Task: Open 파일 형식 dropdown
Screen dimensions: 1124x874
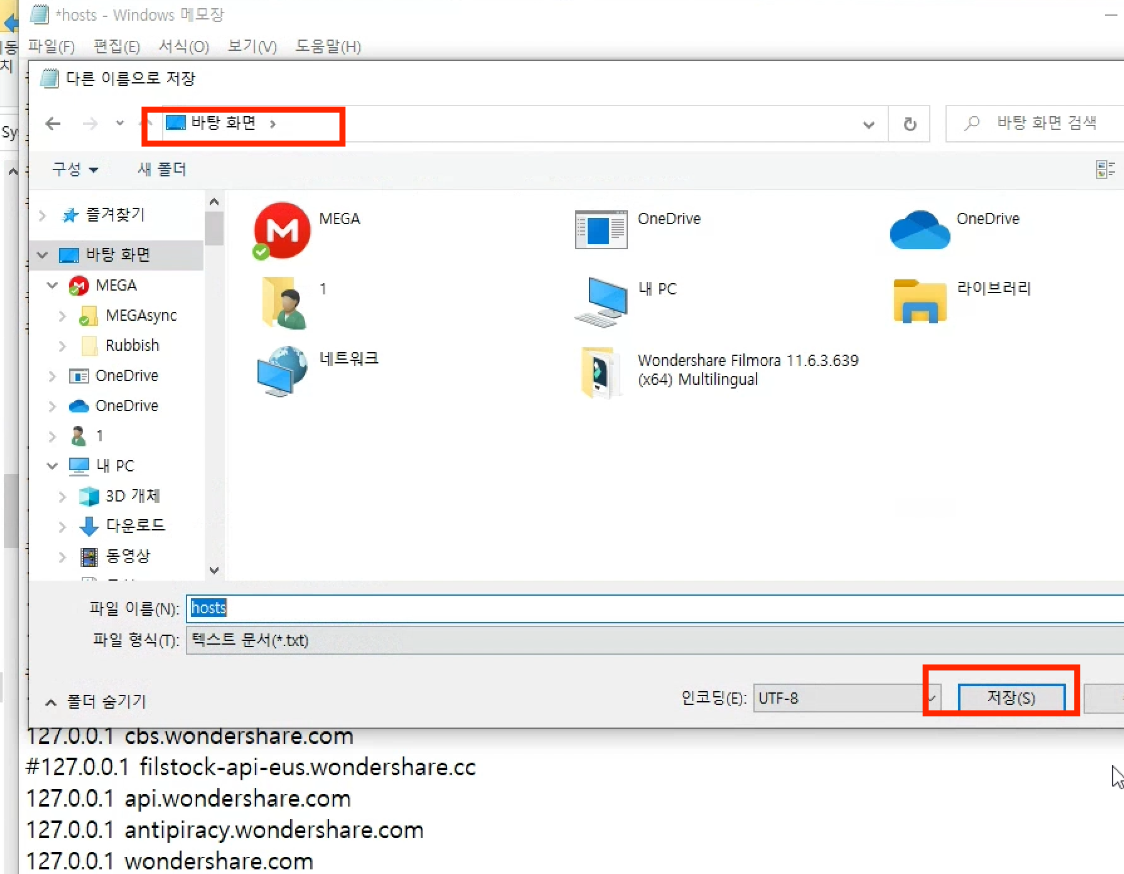Action: [654, 640]
